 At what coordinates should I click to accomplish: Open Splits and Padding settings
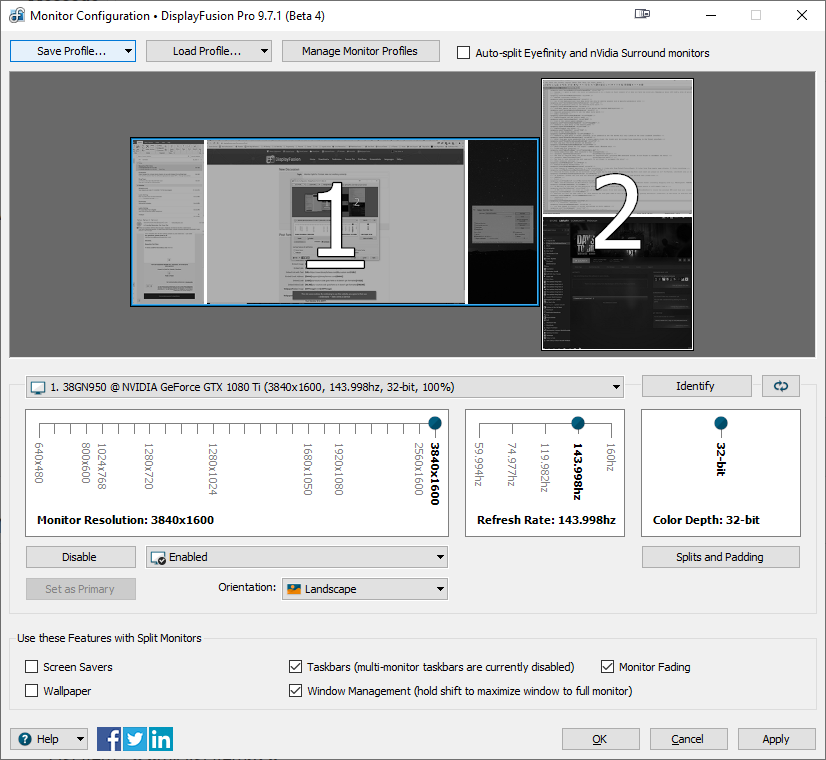[720, 557]
